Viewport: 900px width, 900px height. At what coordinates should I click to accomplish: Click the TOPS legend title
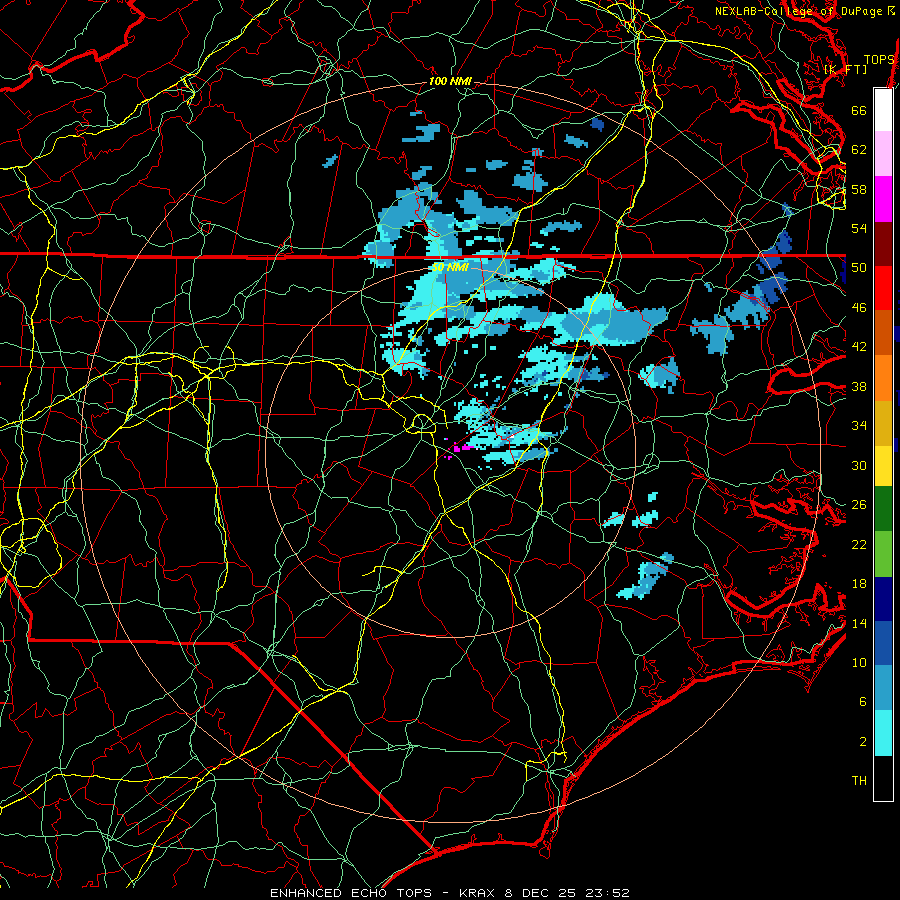point(879,60)
